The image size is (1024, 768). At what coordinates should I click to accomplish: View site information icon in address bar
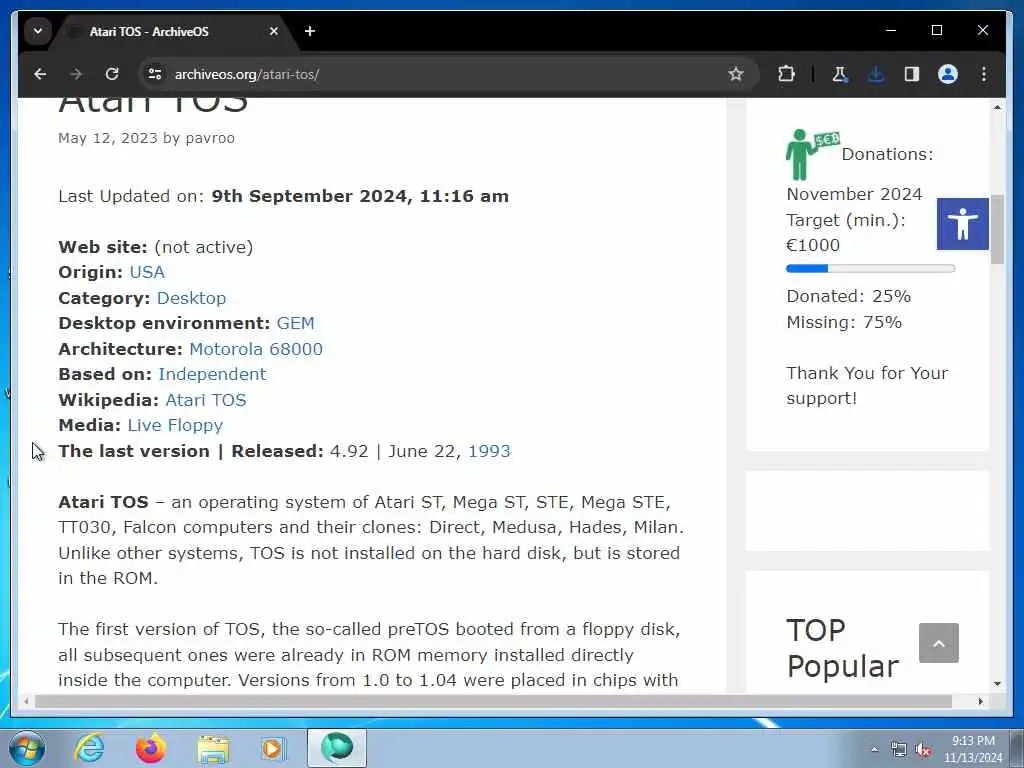tap(155, 74)
